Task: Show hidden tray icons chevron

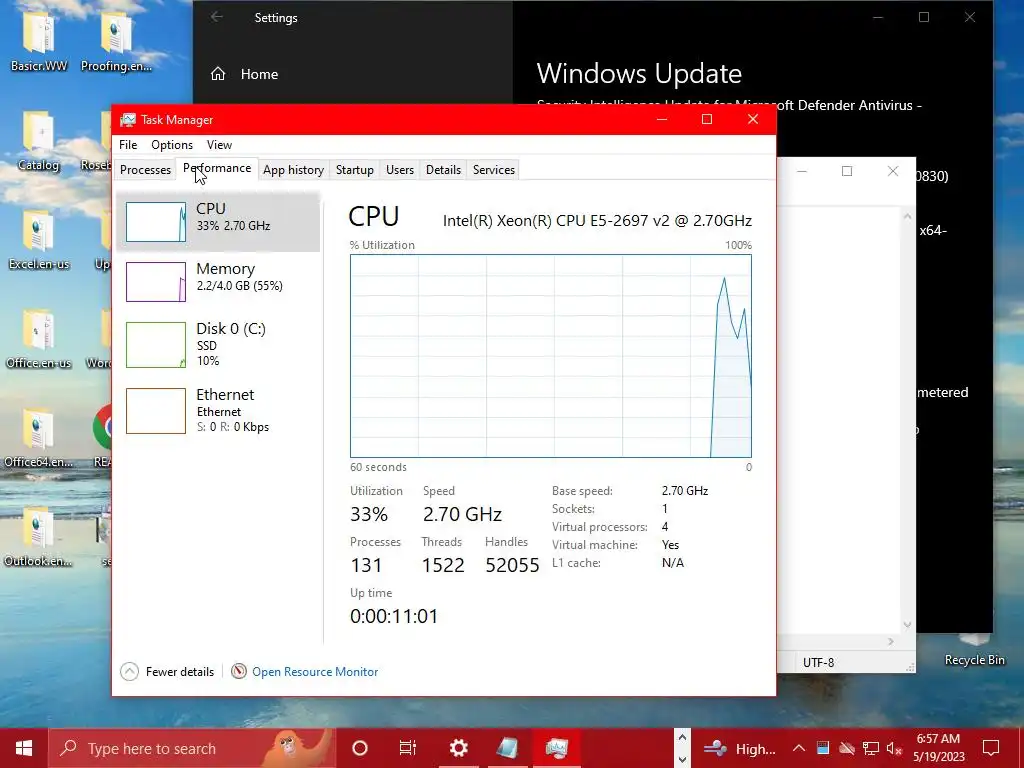Action: point(799,748)
